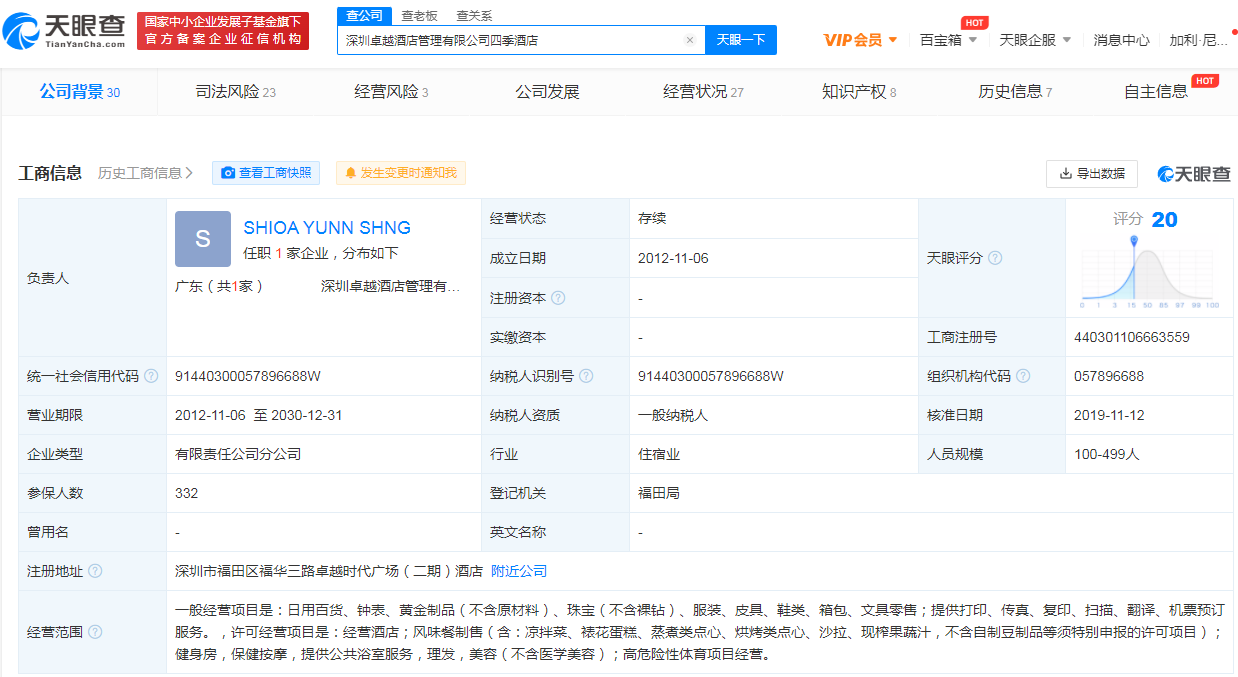Open 深圳卓越酒店管理有... company link
This screenshot has width=1238, height=677.
[390, 286]
